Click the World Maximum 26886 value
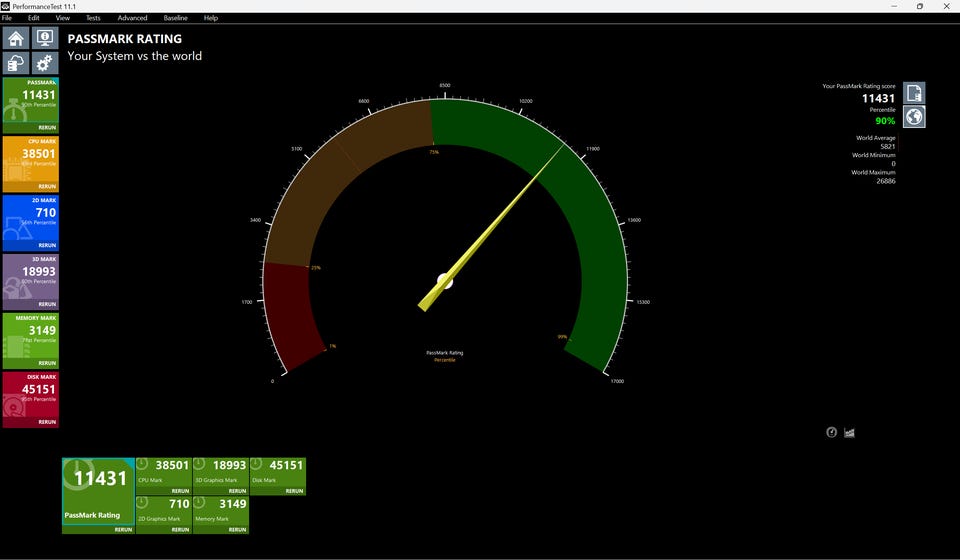Screen dimensions: 960x560 coord(885,181)
